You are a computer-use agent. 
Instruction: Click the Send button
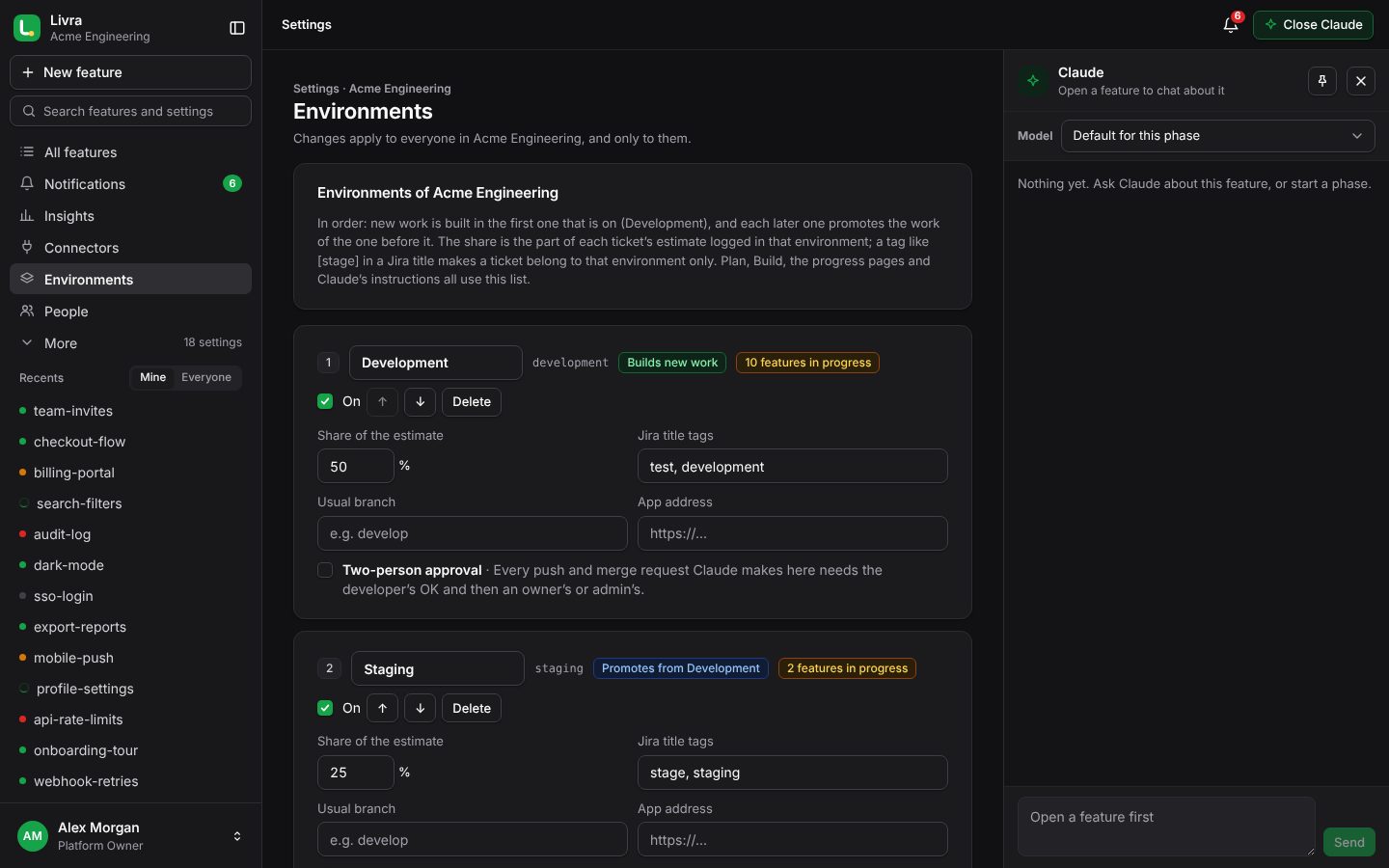click(x=1348, y=842)
